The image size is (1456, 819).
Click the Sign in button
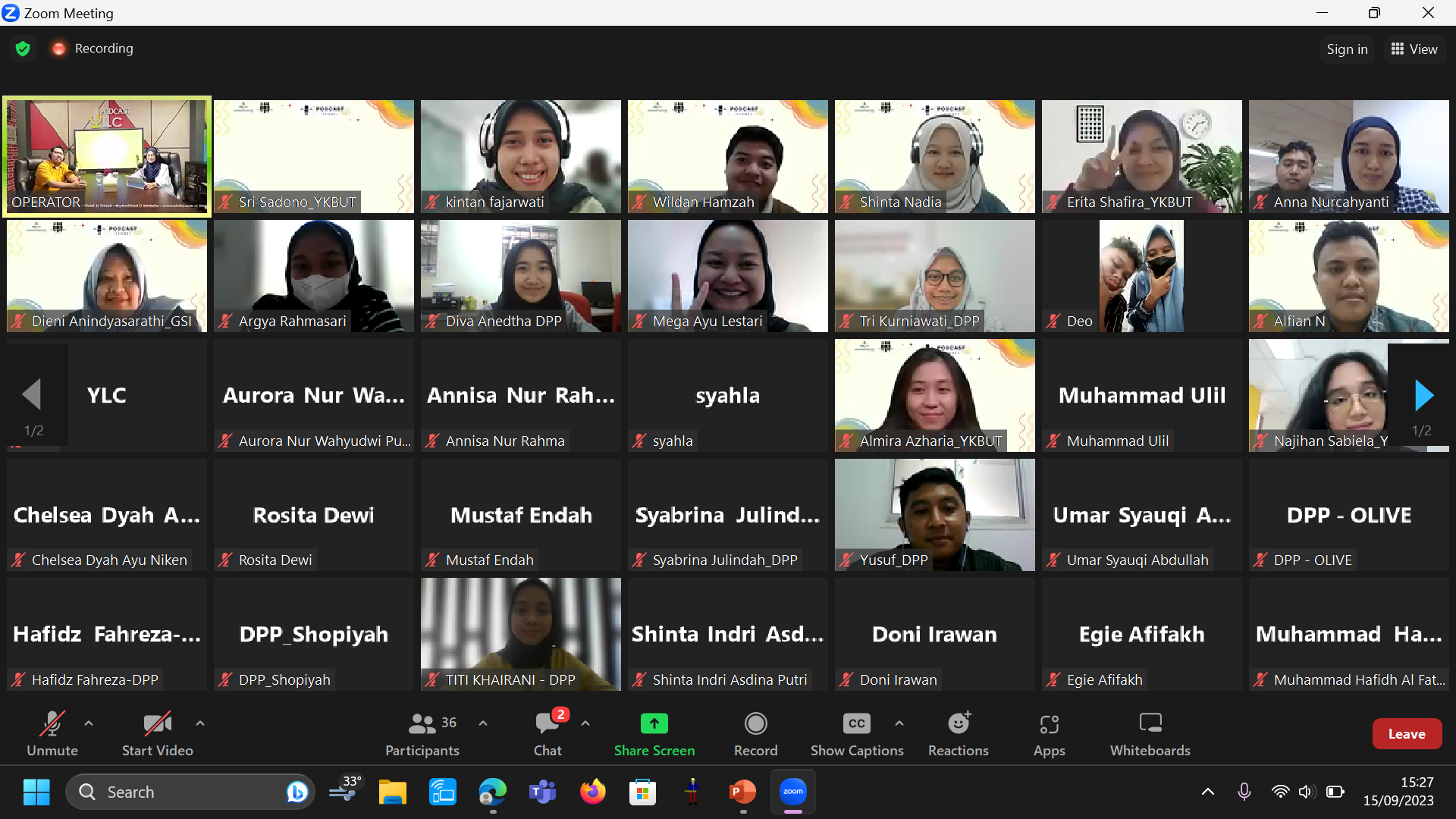1347,49
